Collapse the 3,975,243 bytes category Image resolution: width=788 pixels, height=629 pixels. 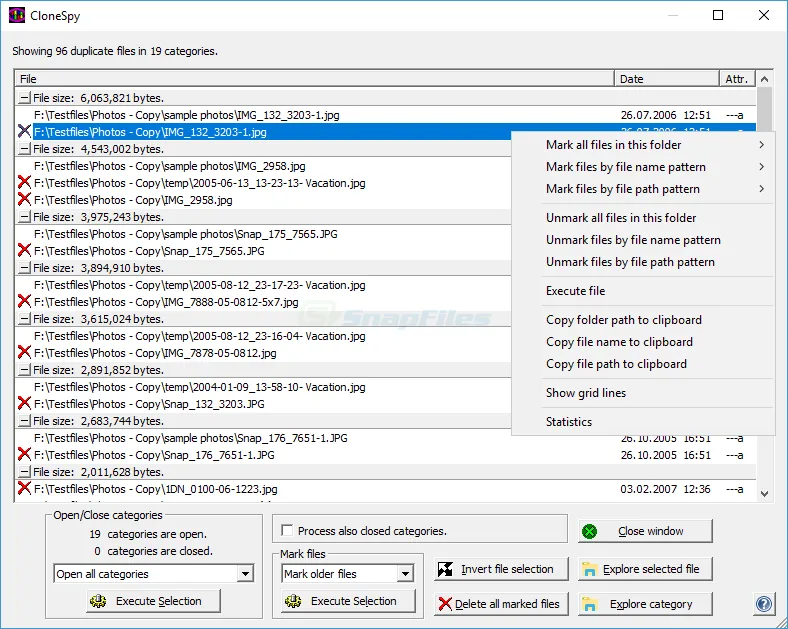(x=24, y=217)
